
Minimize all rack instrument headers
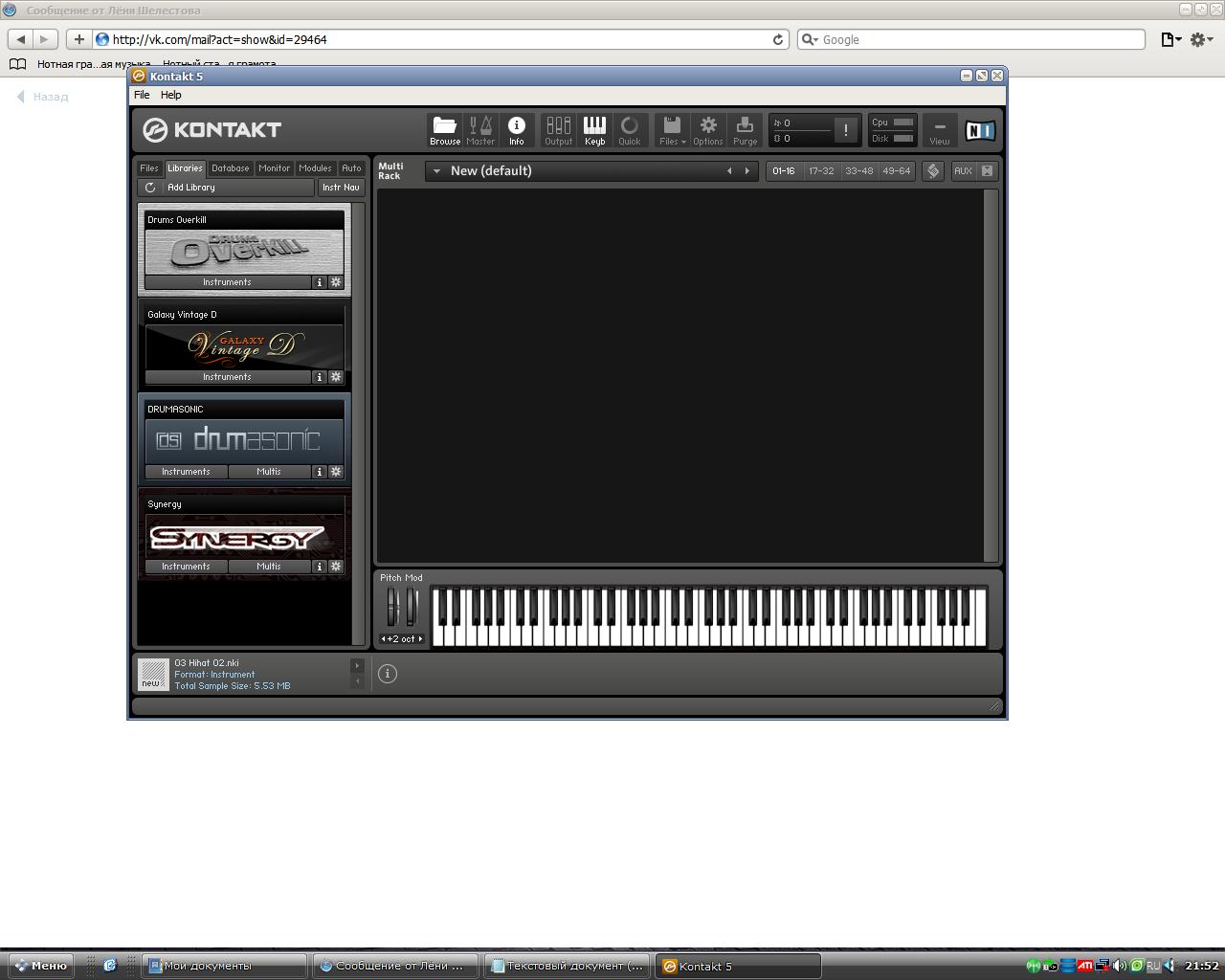pos(988,171)
